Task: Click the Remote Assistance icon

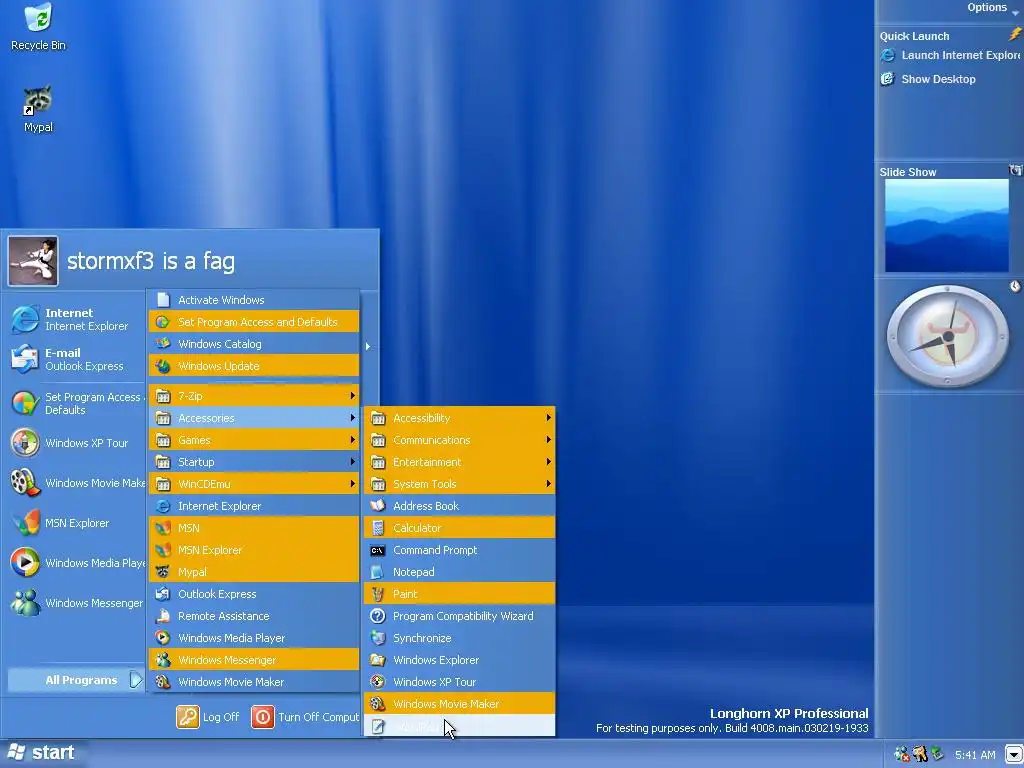Action: 163,616
